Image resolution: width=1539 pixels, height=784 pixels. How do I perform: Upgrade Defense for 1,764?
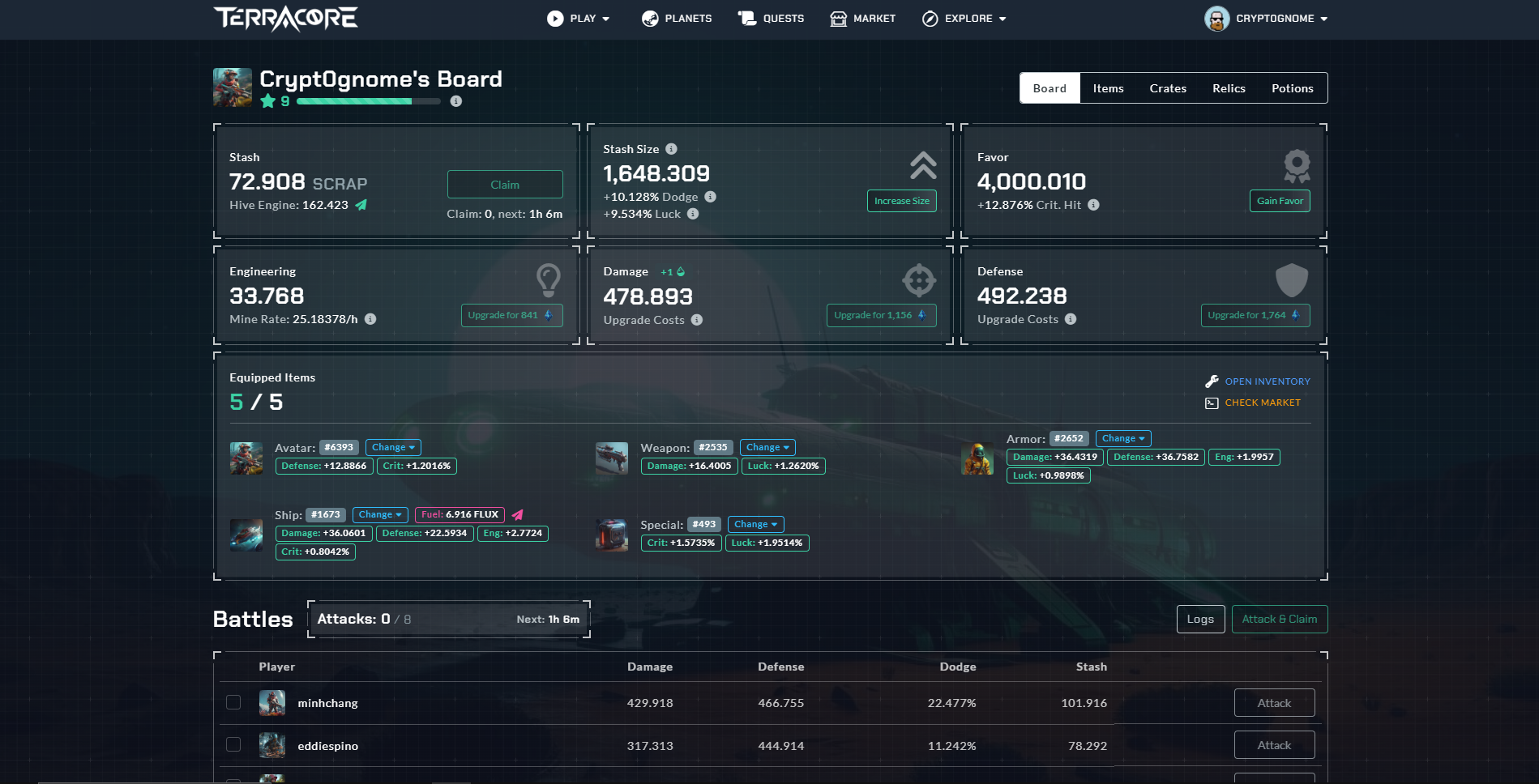coord(1255,315)
